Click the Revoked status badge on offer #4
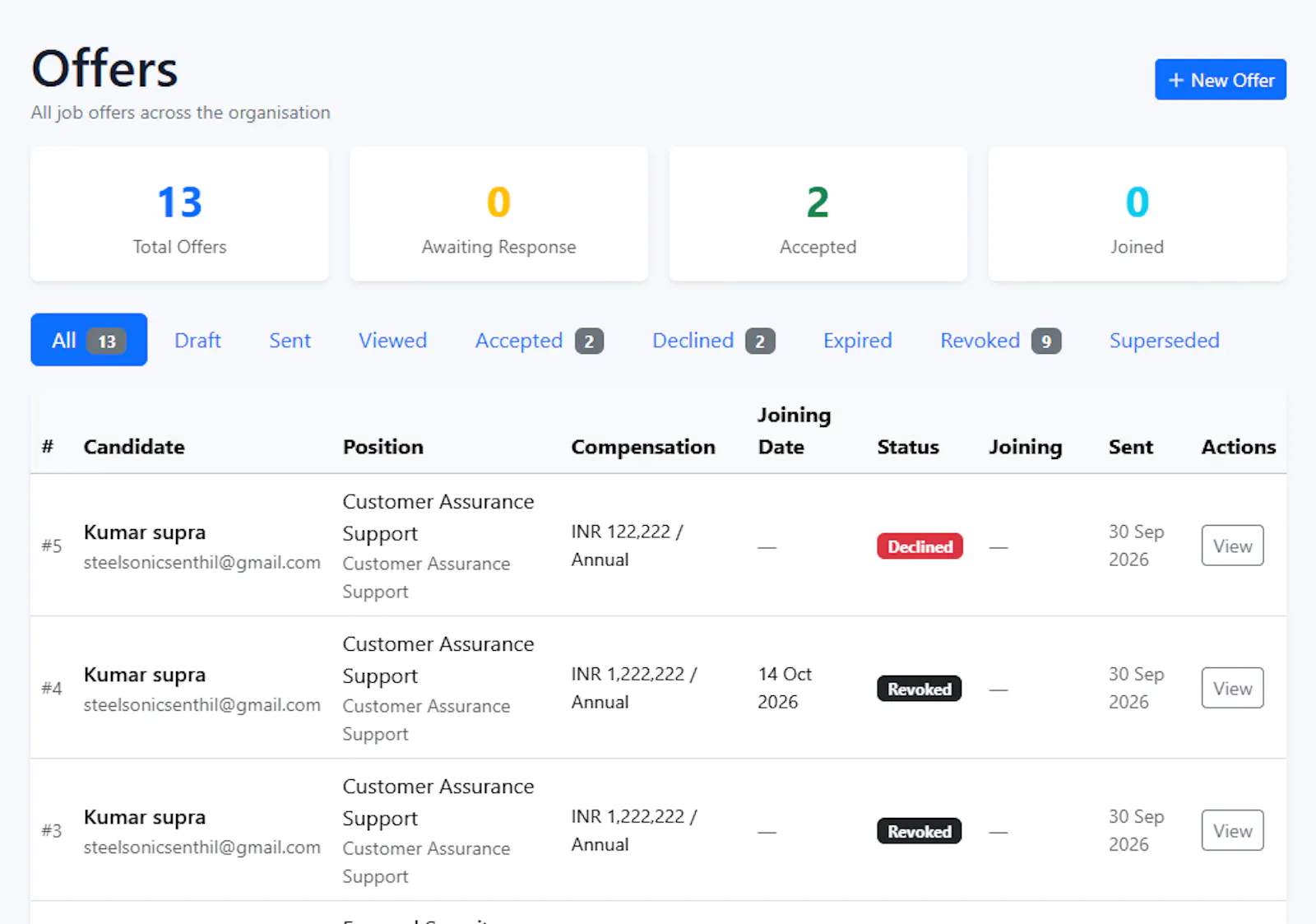This screenshot has height=924, width=1316. coord(919,689)
